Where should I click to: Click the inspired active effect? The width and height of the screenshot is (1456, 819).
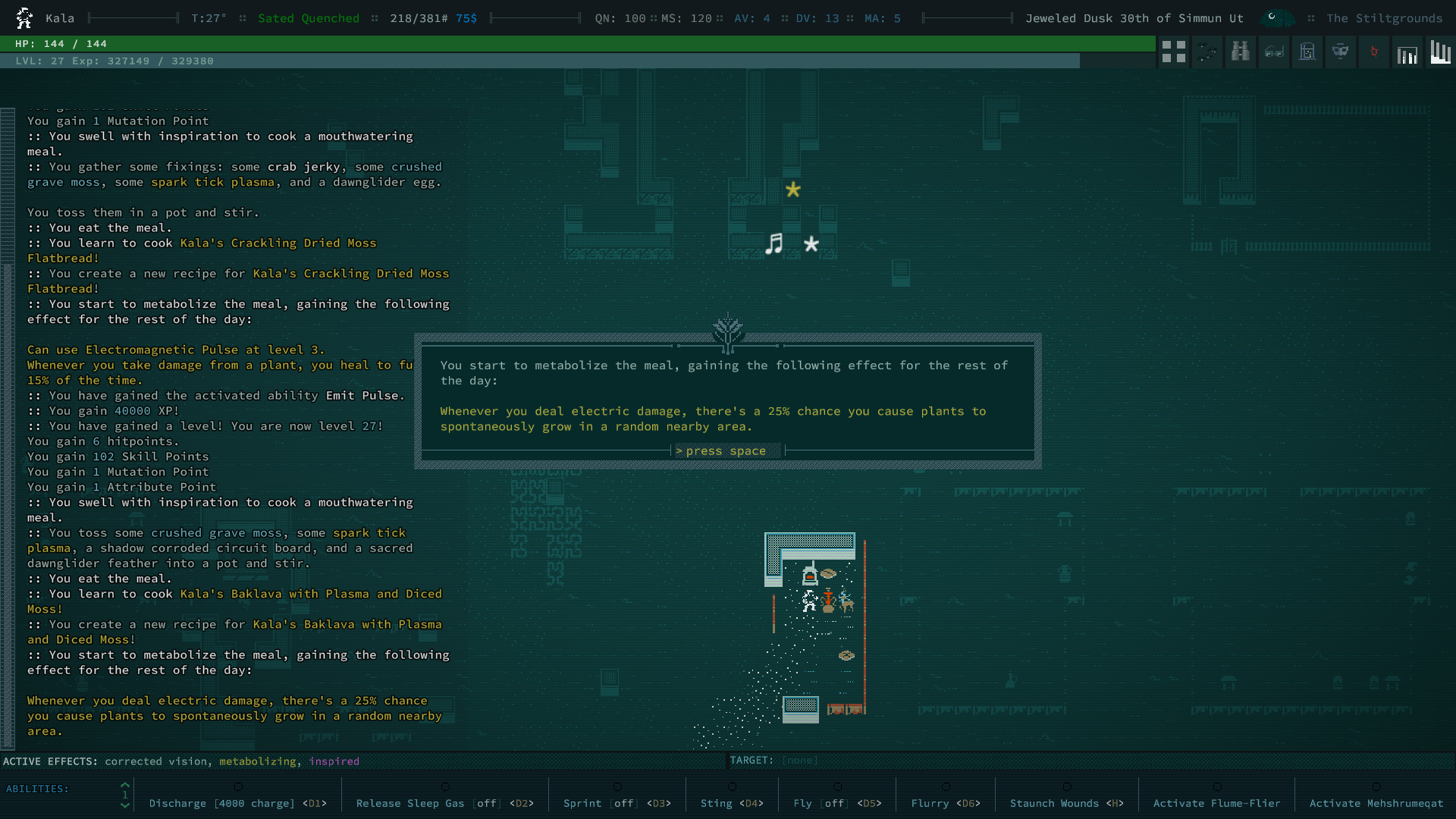[x=334, y=761]
